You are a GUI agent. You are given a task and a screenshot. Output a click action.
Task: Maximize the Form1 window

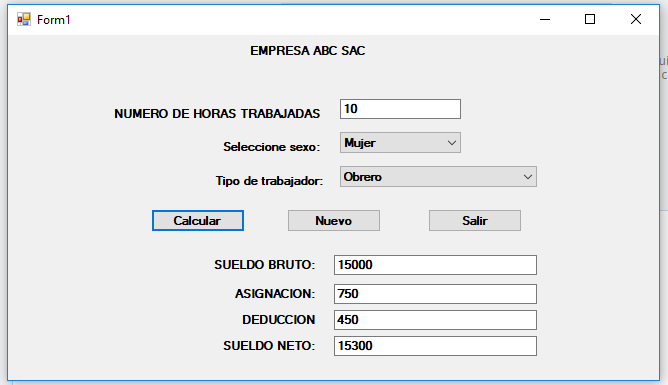coord(590,19)
